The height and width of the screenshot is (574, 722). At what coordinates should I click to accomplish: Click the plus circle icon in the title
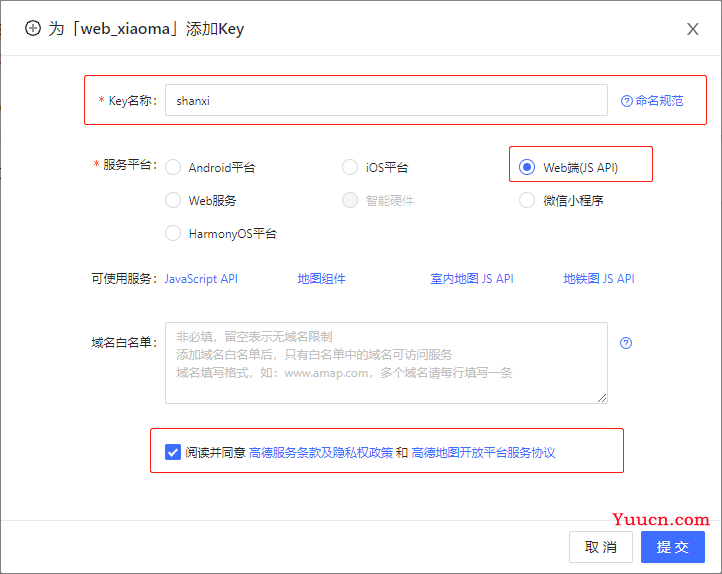point(33,28)
